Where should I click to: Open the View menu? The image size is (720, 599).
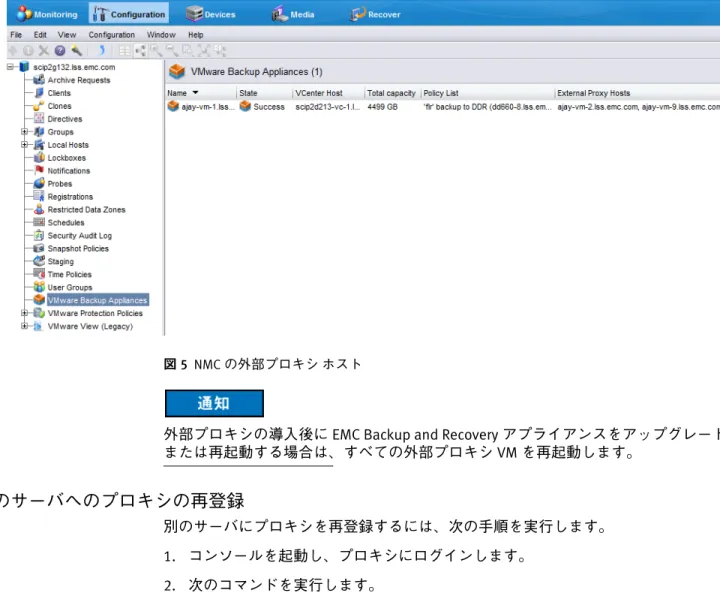67,35
